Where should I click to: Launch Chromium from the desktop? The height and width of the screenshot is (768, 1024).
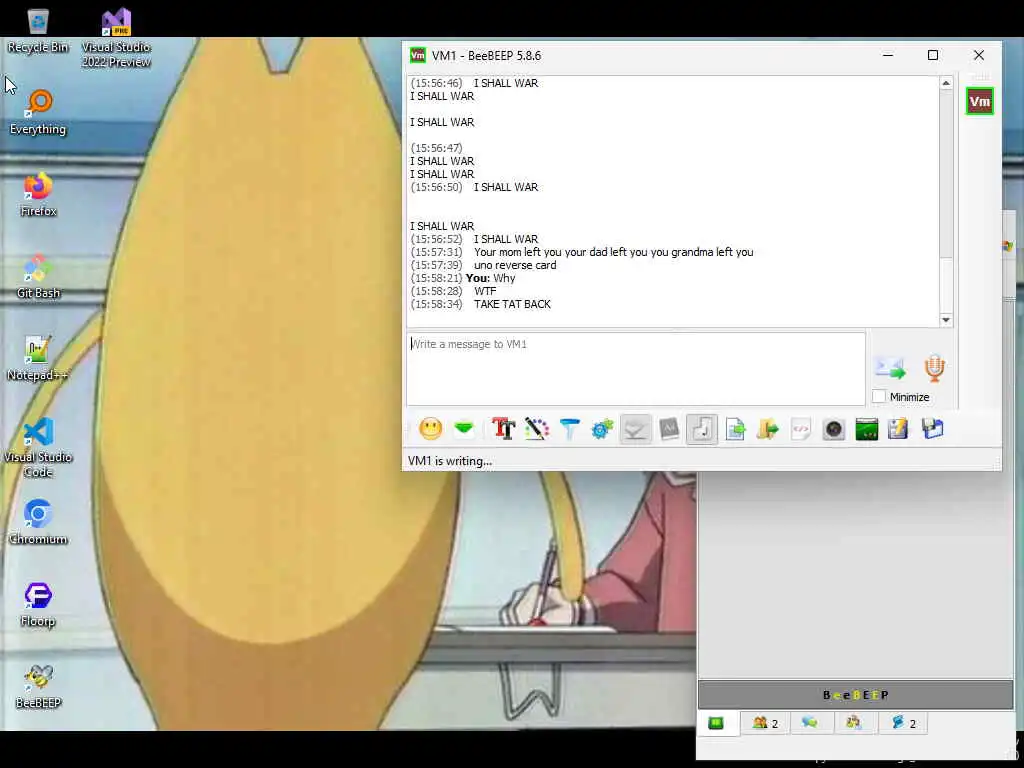[x=38, y=522]
